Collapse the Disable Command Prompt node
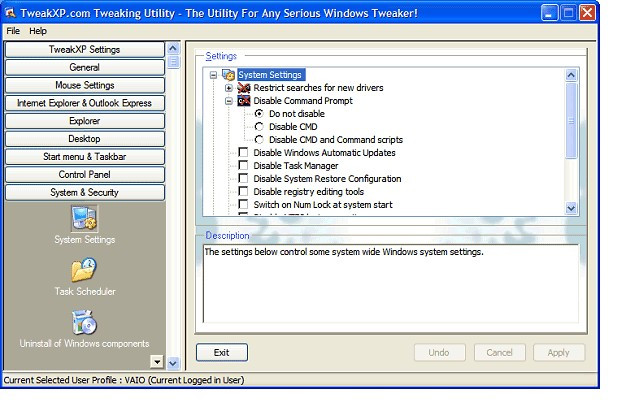Screen dimensions: 619x415 tap(229, 101)
